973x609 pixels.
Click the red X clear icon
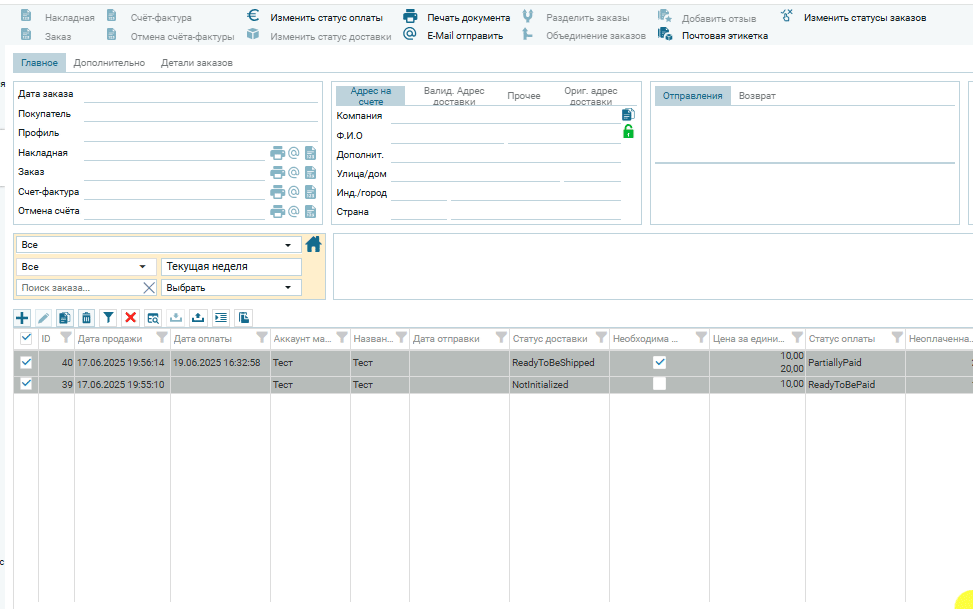click(130, 317)
